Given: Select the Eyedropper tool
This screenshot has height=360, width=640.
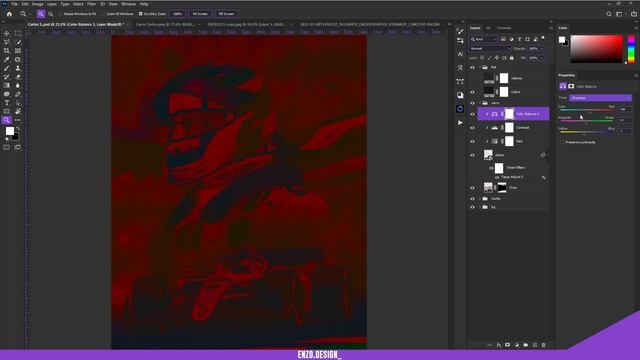Looking at the screenshot, I should coord(7,60).
